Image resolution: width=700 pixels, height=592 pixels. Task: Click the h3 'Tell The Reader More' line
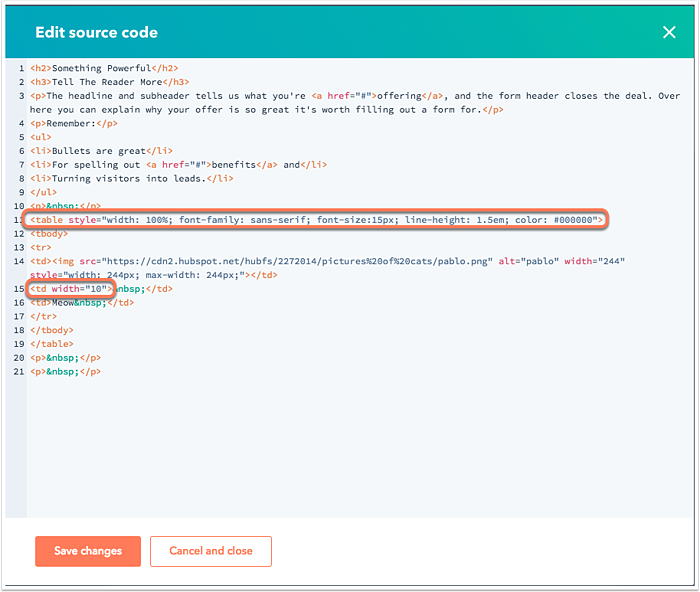click(109, 82)
